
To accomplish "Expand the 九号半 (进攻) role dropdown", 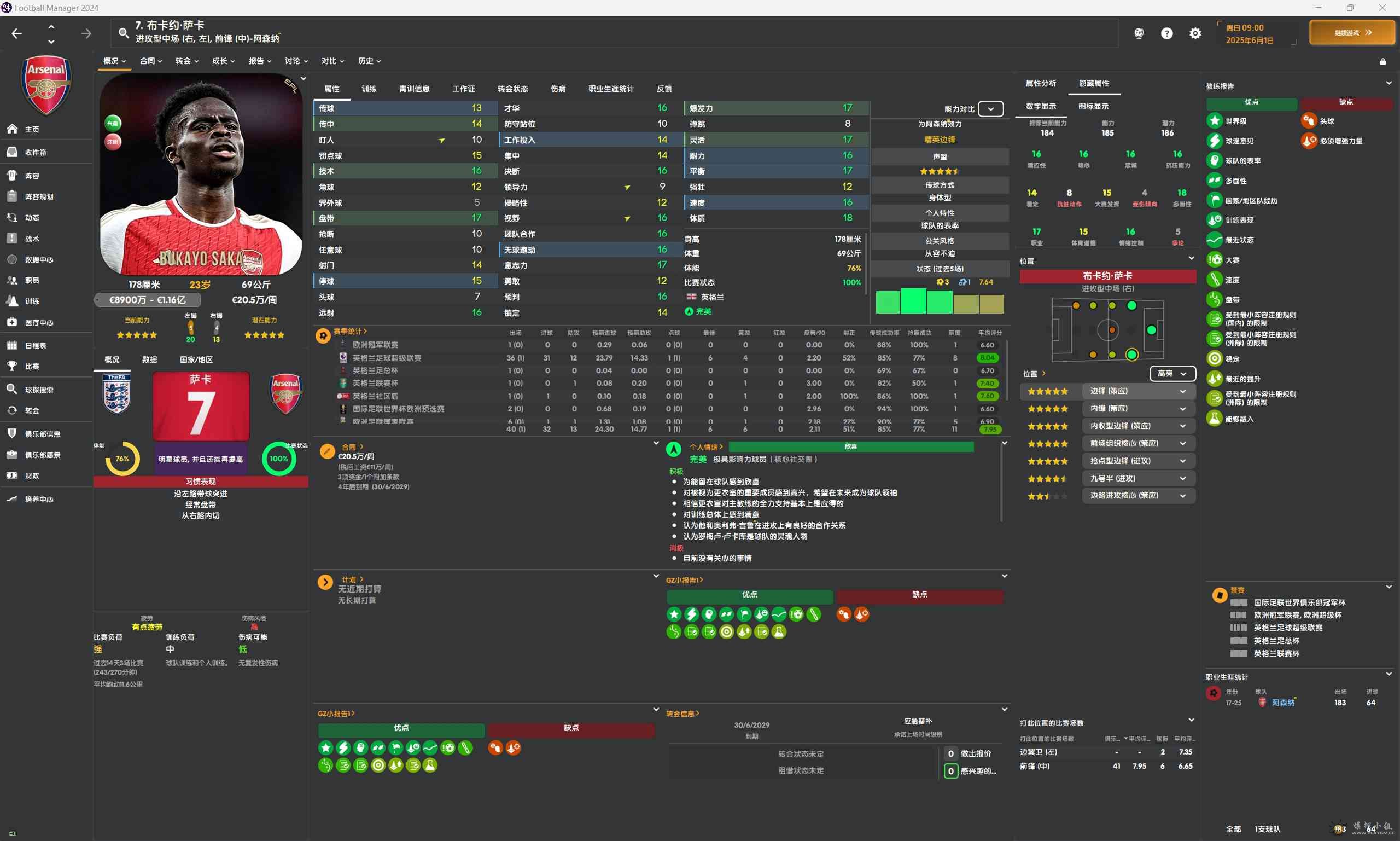I will pos(1139,478).
